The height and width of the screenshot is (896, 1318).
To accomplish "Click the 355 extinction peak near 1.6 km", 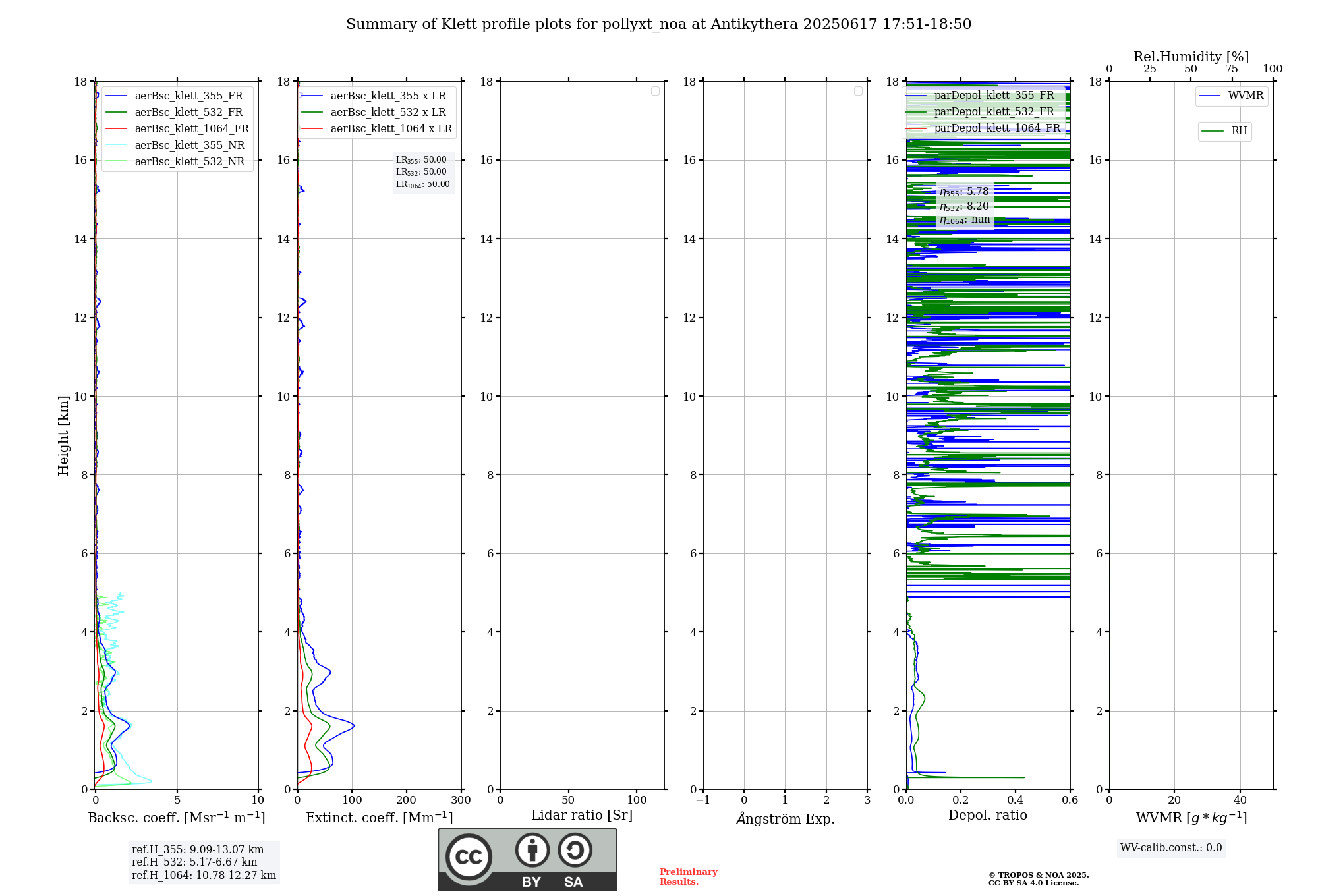I will (x=353, y=726).
